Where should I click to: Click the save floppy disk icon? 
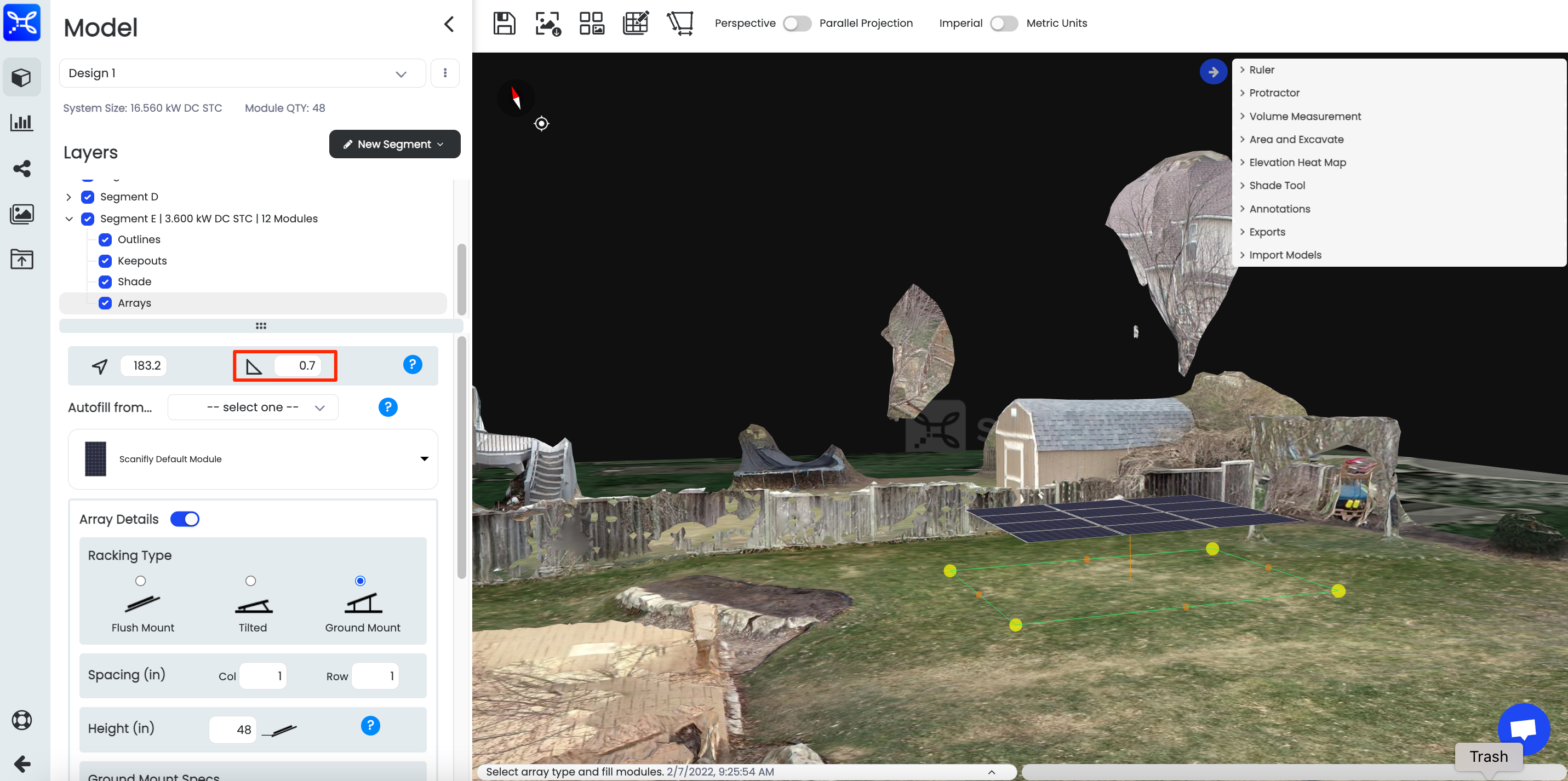click(504, 23)
